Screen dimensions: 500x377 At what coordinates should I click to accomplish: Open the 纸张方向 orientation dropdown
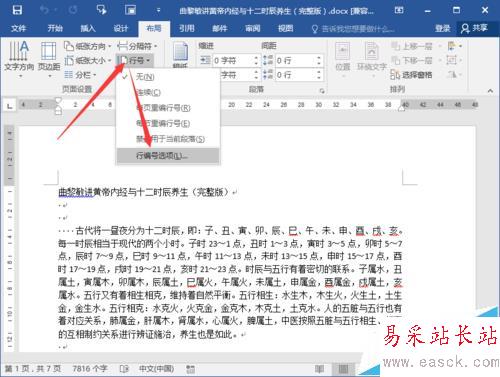(x=88, y=46)
